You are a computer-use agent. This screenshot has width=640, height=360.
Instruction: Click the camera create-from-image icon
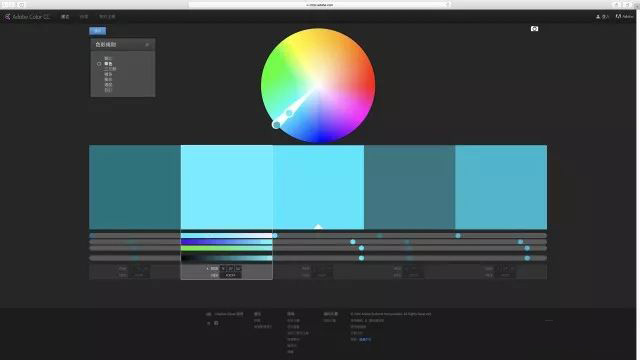(x=534, y=29)
